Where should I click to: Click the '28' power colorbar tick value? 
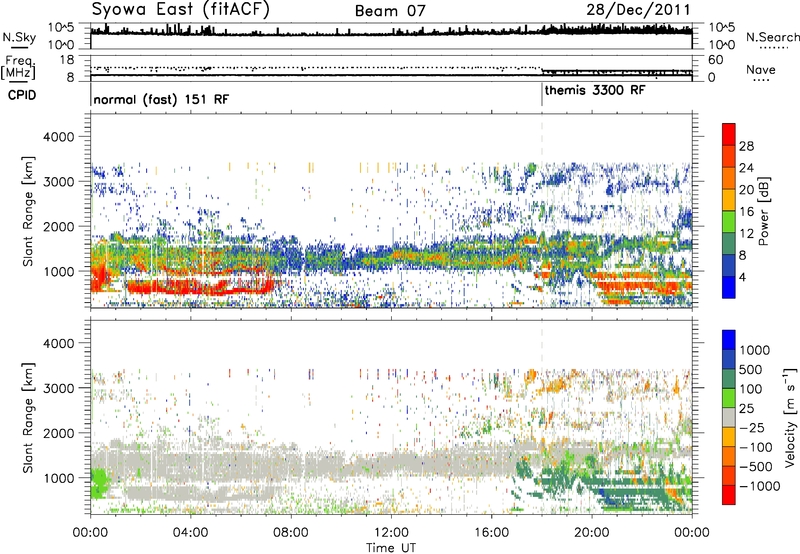tap(746, 146)
